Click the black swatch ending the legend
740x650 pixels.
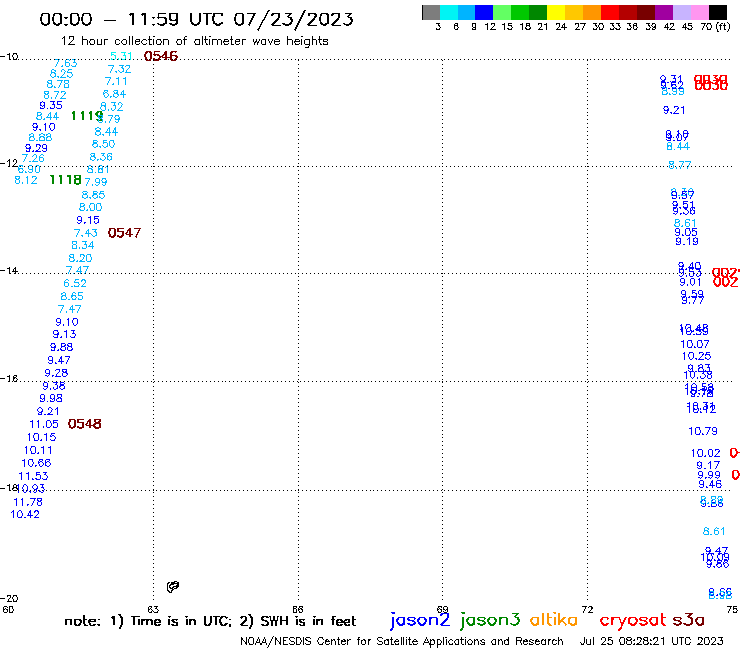pyautogui.click(x=717, y=12)
